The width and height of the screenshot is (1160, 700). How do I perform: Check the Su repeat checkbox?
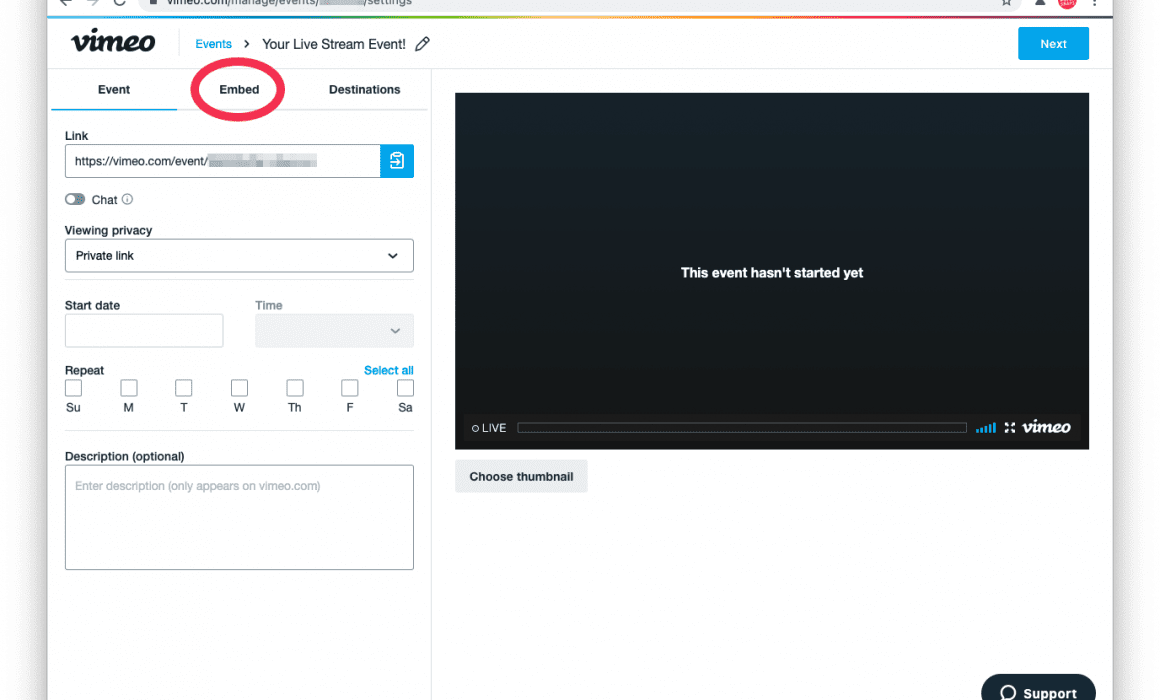click(73, 388)
